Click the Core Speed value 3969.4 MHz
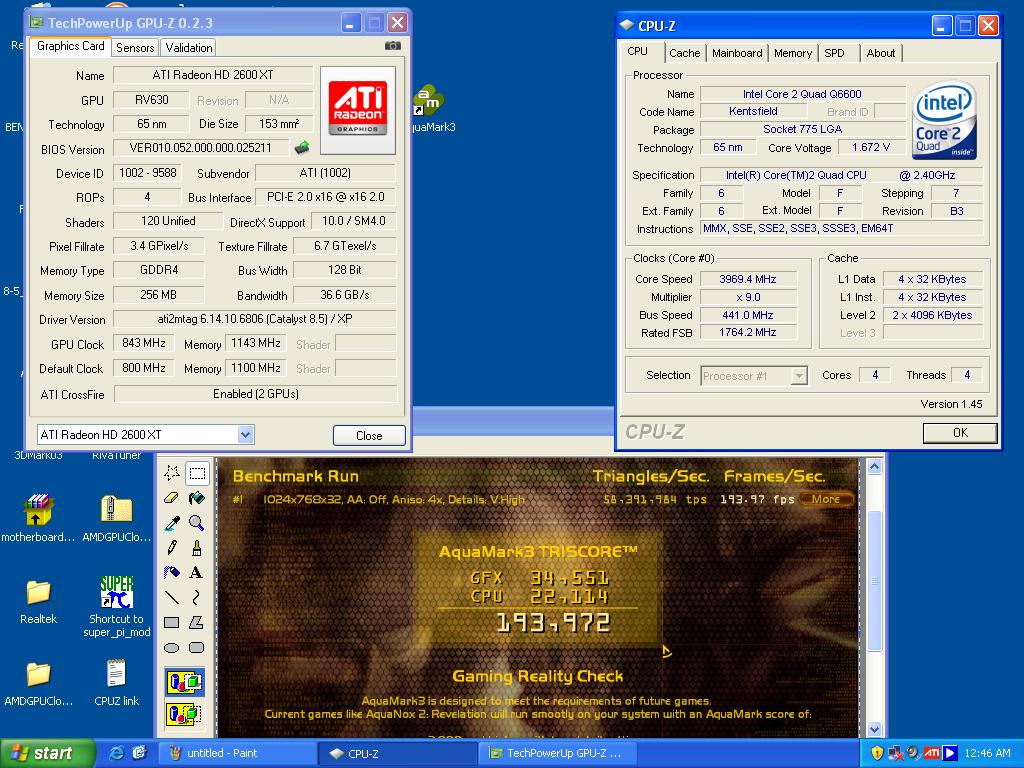This screenshot has height=768, width=1024. click(x=748, y=279)
